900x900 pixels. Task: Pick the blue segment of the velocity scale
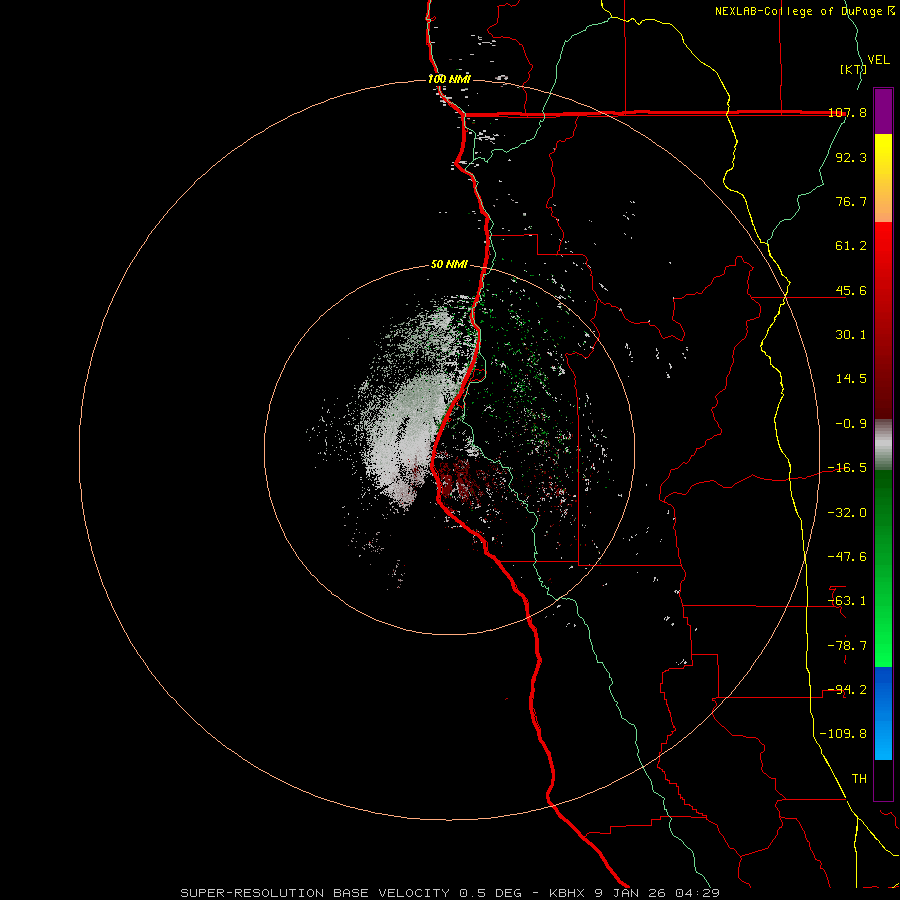click(883, 713)
